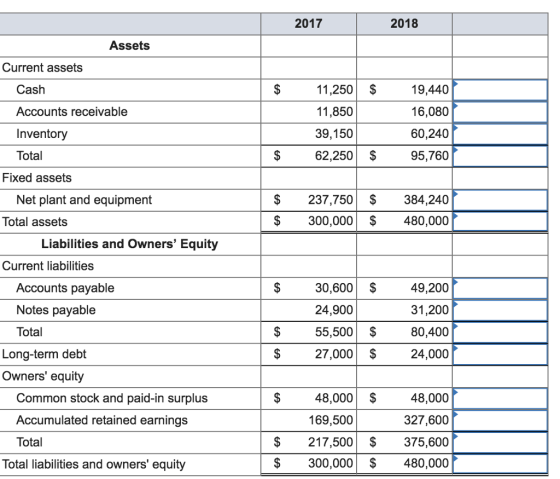Click the Cash row label

coord(31,90)
